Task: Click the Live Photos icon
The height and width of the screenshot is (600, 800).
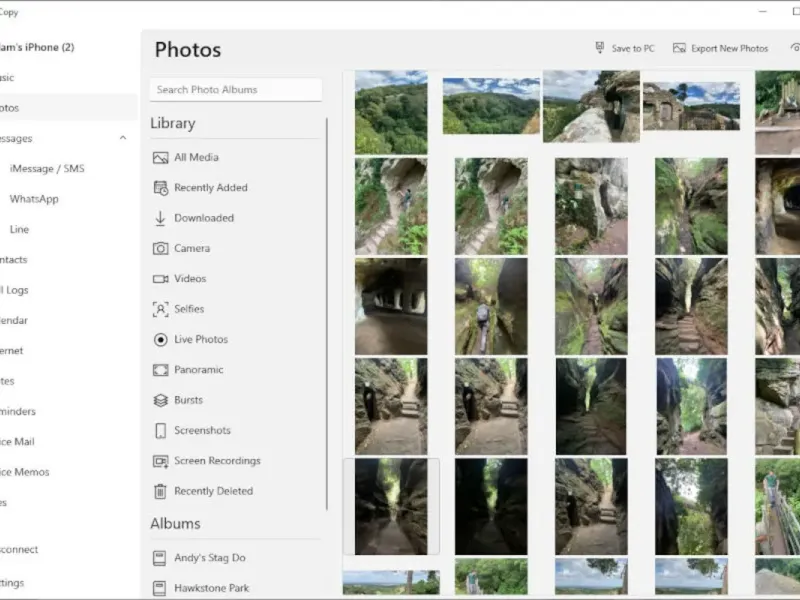Action: [160, 340]
